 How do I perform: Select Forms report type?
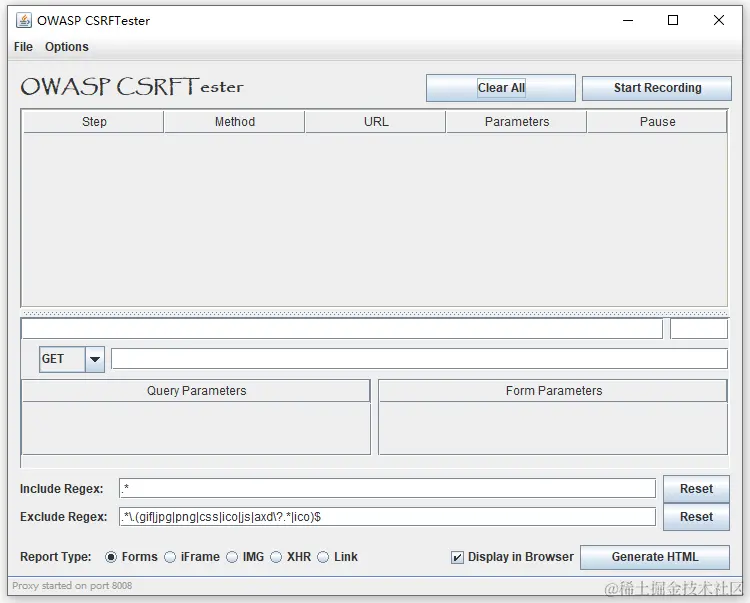tap(111, 557)
